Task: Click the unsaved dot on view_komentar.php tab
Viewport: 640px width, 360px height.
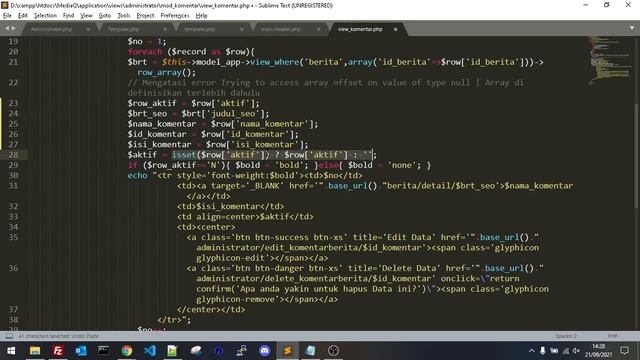Action: tap(395, 29)
